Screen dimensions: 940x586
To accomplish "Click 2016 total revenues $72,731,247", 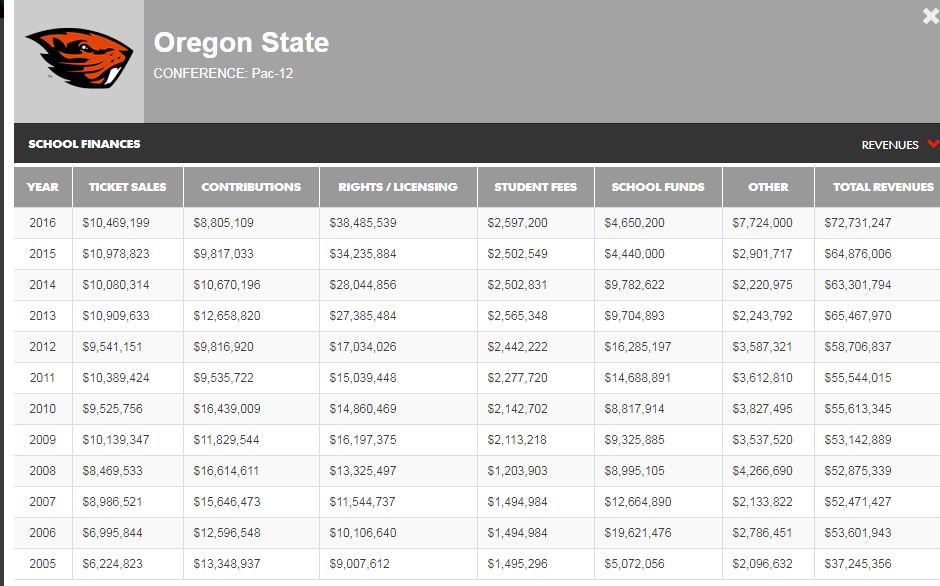I will pos(857,223).
